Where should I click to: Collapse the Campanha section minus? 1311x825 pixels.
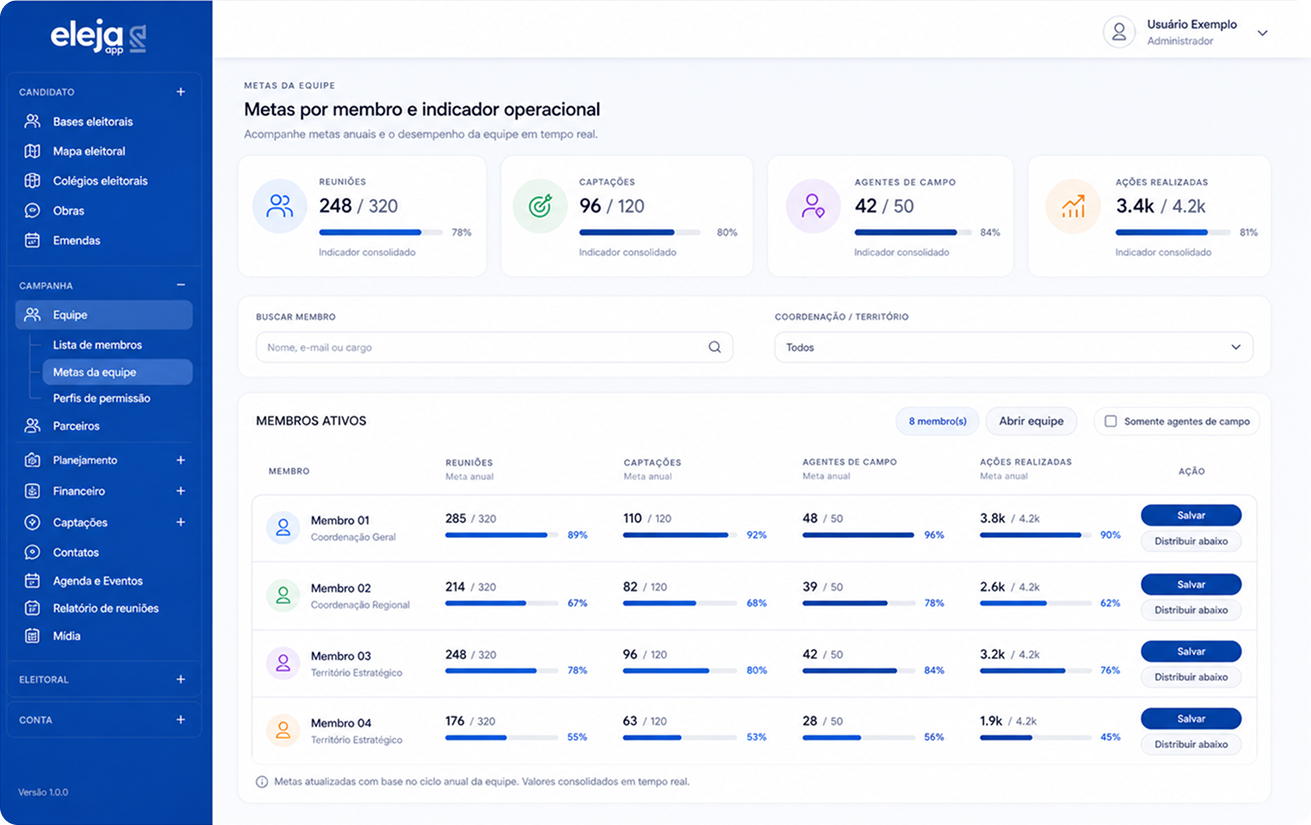pyautogui.click(x=181, y=285)
